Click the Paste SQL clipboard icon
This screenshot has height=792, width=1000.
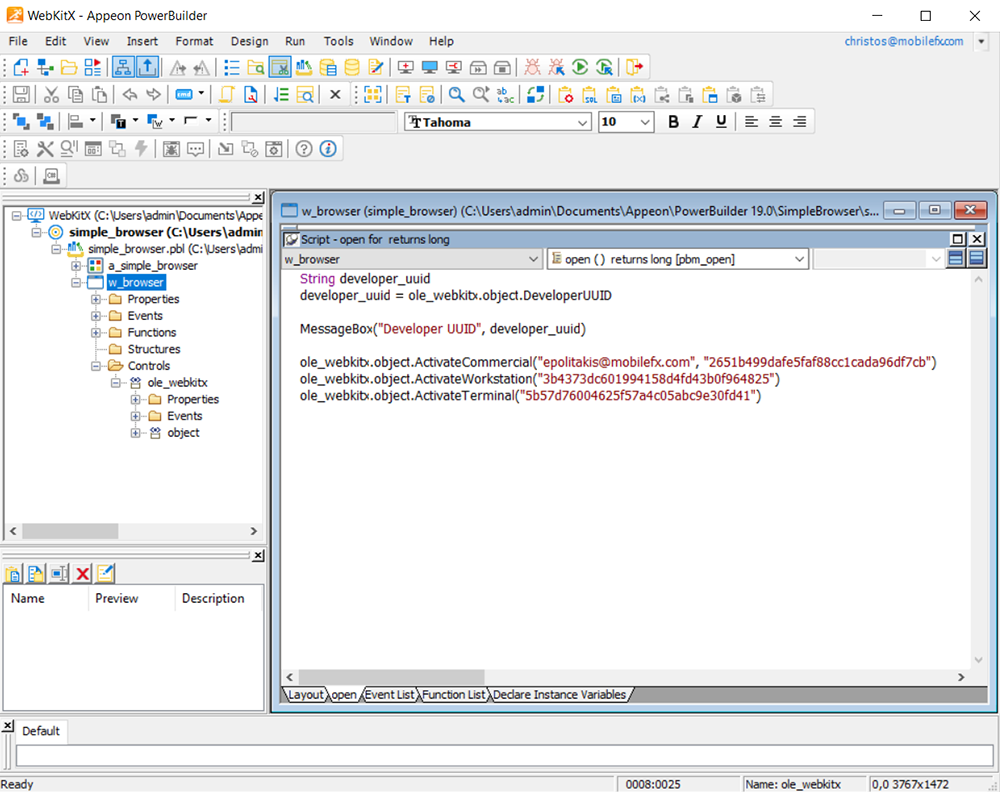pyautogui.click(x=590, y=95)
